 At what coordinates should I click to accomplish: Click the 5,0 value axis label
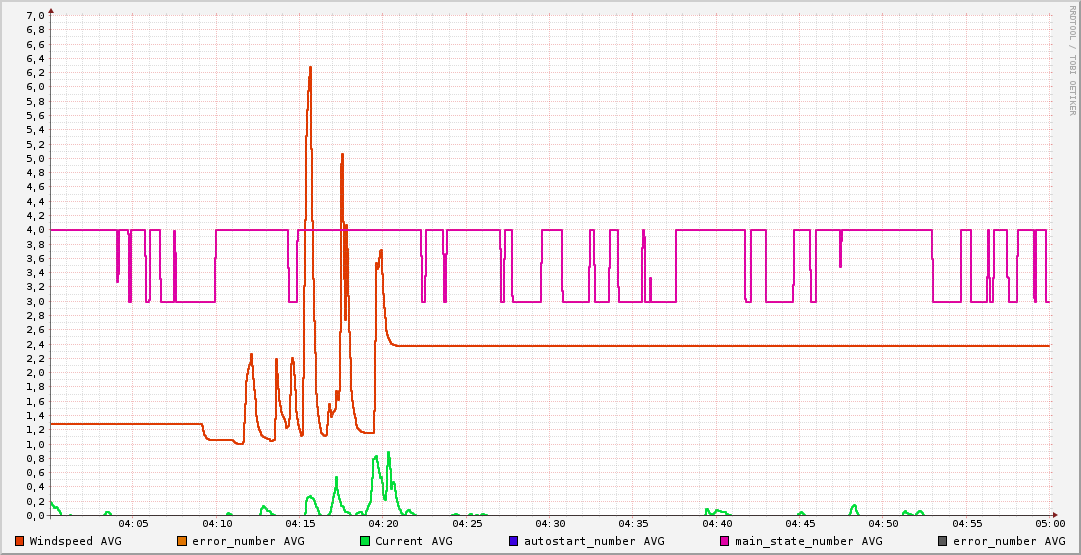click(x=35, y=158)
